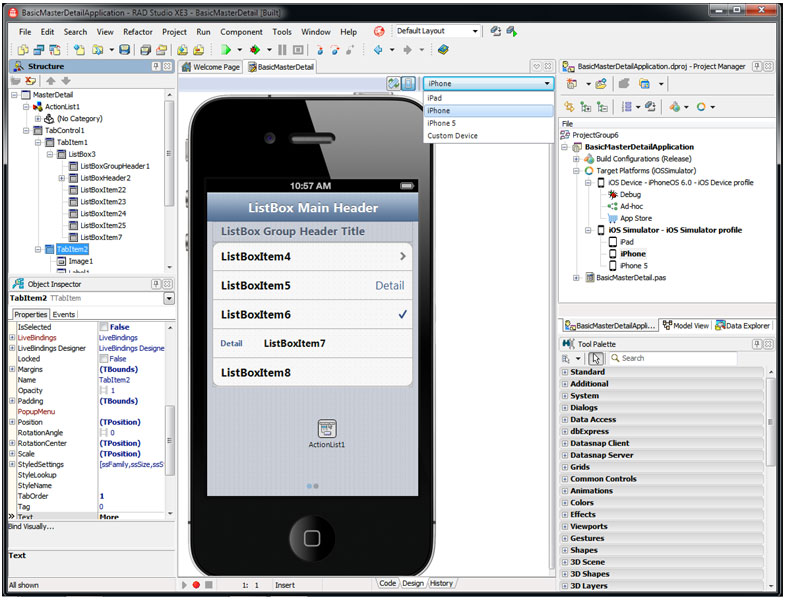Switch to the Code tab
The image size is (785, 600).
click(387, 583)
